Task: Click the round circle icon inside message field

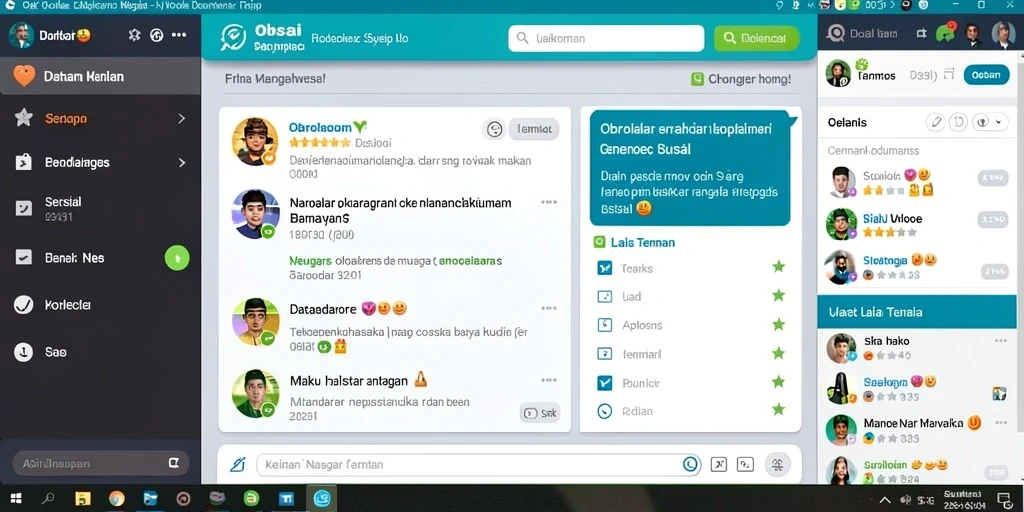Action: click(x=690, y=464)
